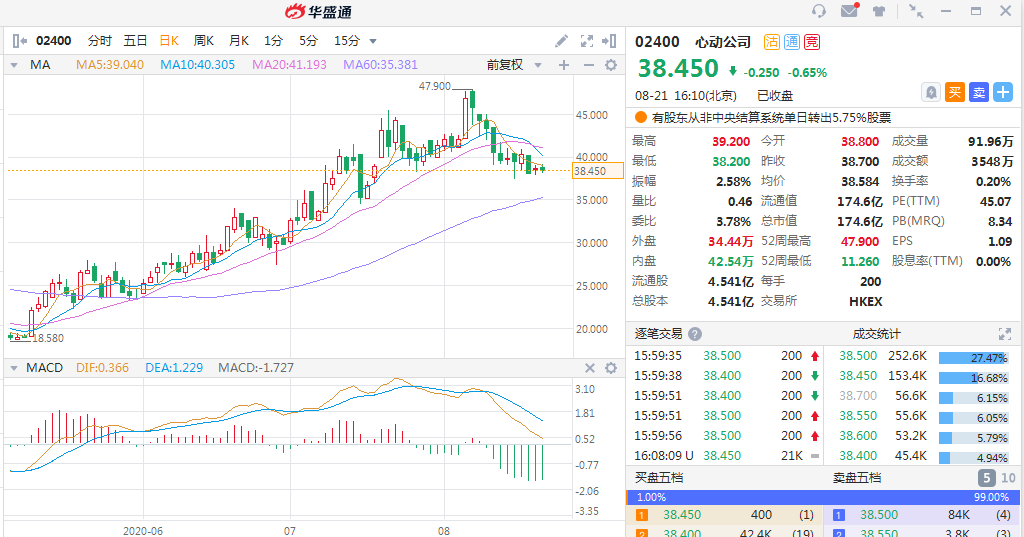The image size is (1024, 537).
Task: Switch to 分时 intraday chart
Action: click(100, 41)
